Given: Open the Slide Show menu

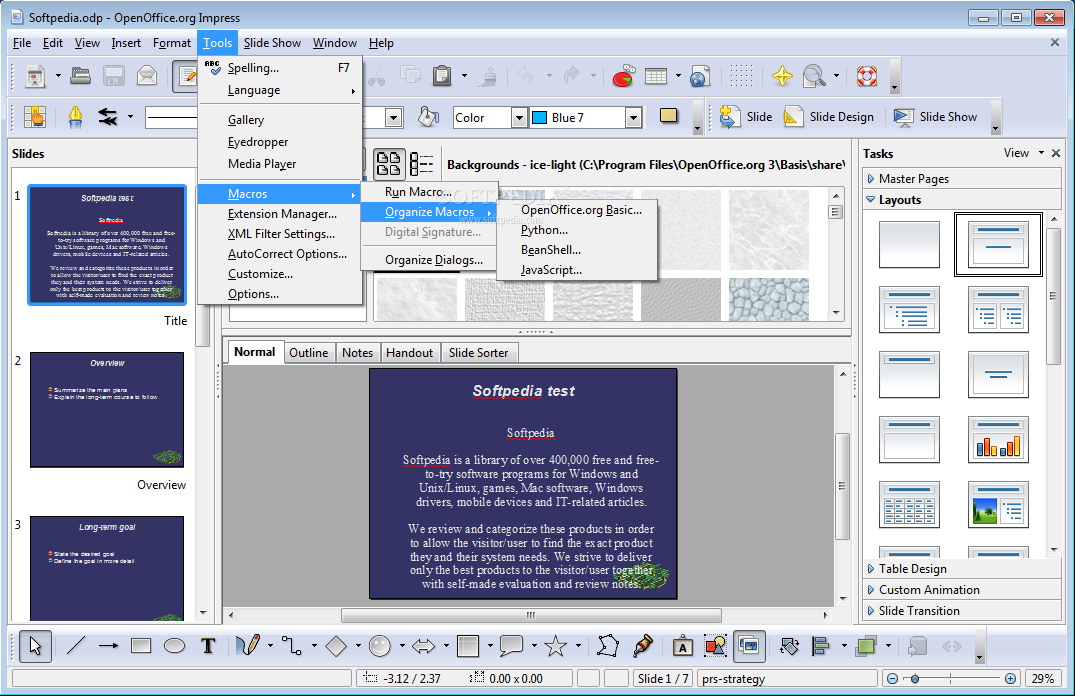Looking at the screenshot, I should point(272,43).
